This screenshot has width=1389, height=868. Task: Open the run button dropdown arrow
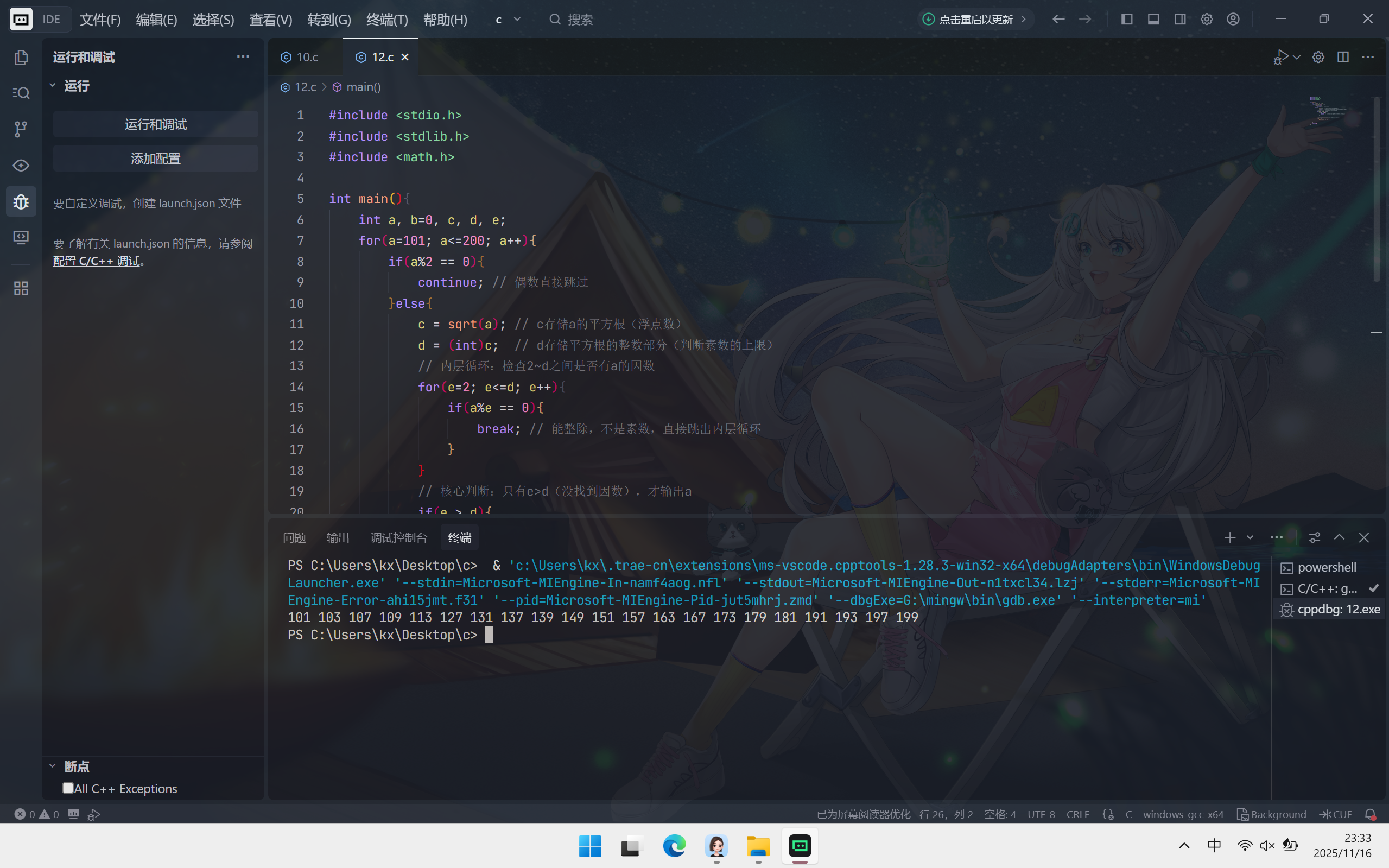(x=1297, y=57)
